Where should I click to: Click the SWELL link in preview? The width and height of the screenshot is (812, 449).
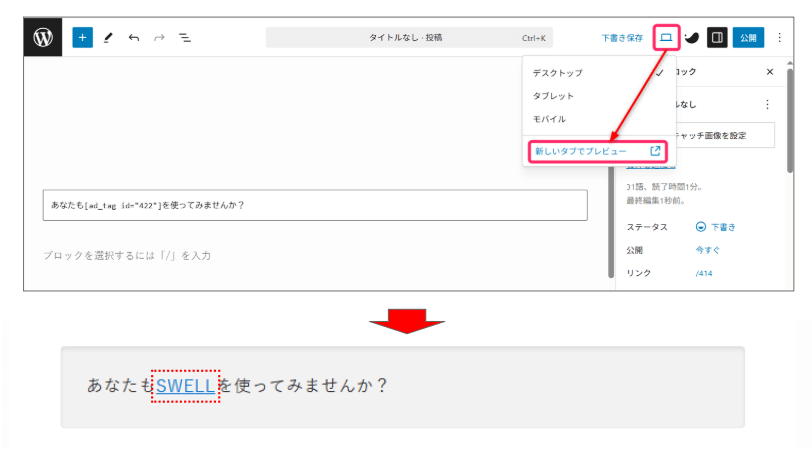tap(185, 386)
